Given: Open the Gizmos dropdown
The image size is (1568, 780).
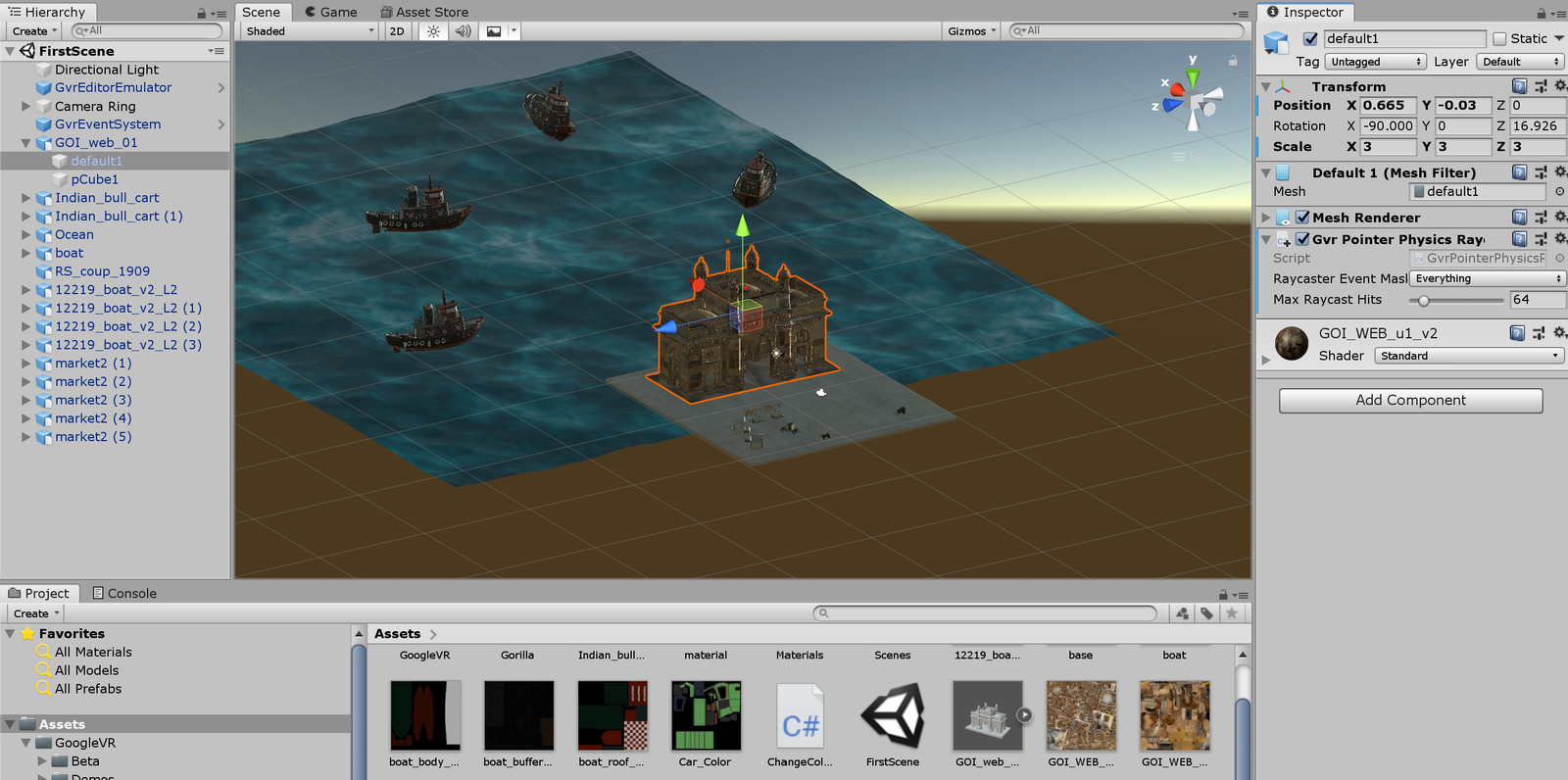Looking at the screenshot, I should click(972, 31).
